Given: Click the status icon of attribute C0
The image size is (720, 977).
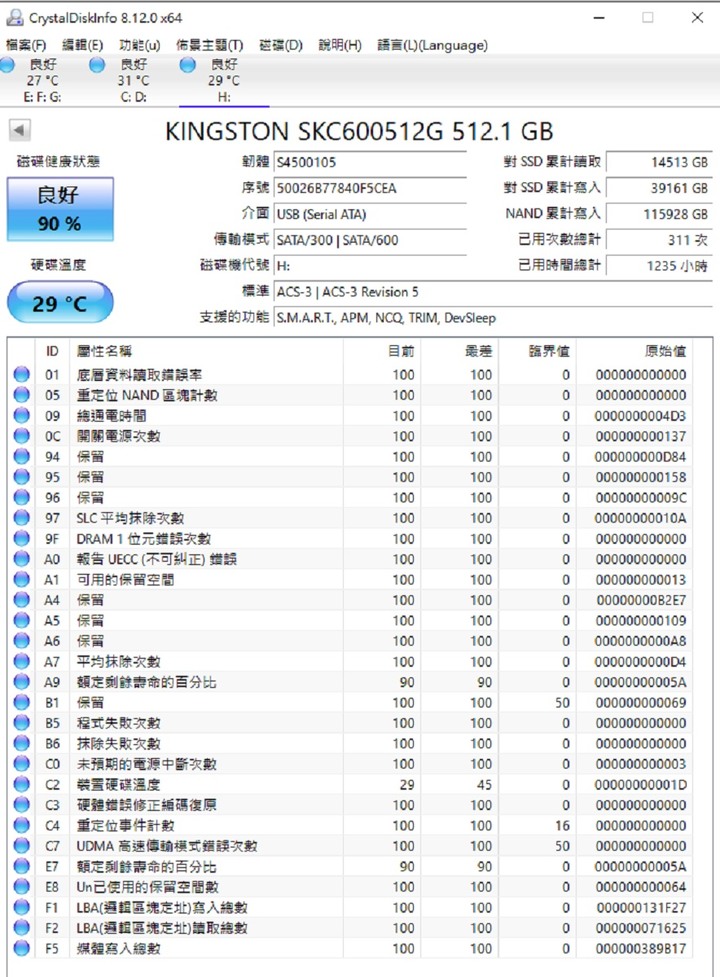Looking at the screenshot, I should coord(22,764).
